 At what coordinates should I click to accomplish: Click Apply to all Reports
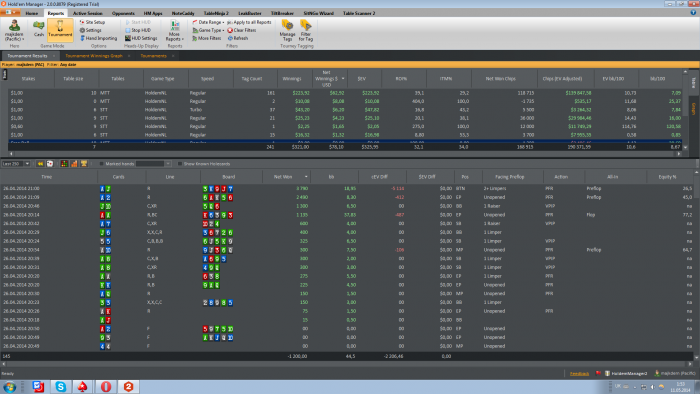coord(249,22)
